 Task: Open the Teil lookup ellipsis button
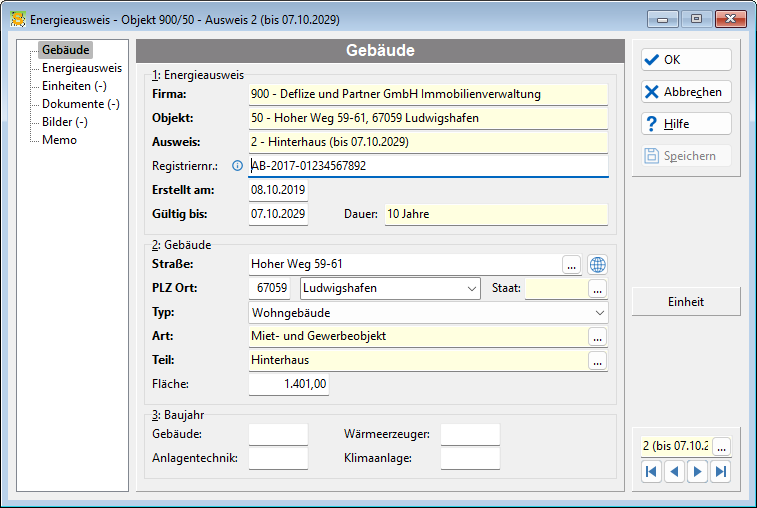[597, 361]
